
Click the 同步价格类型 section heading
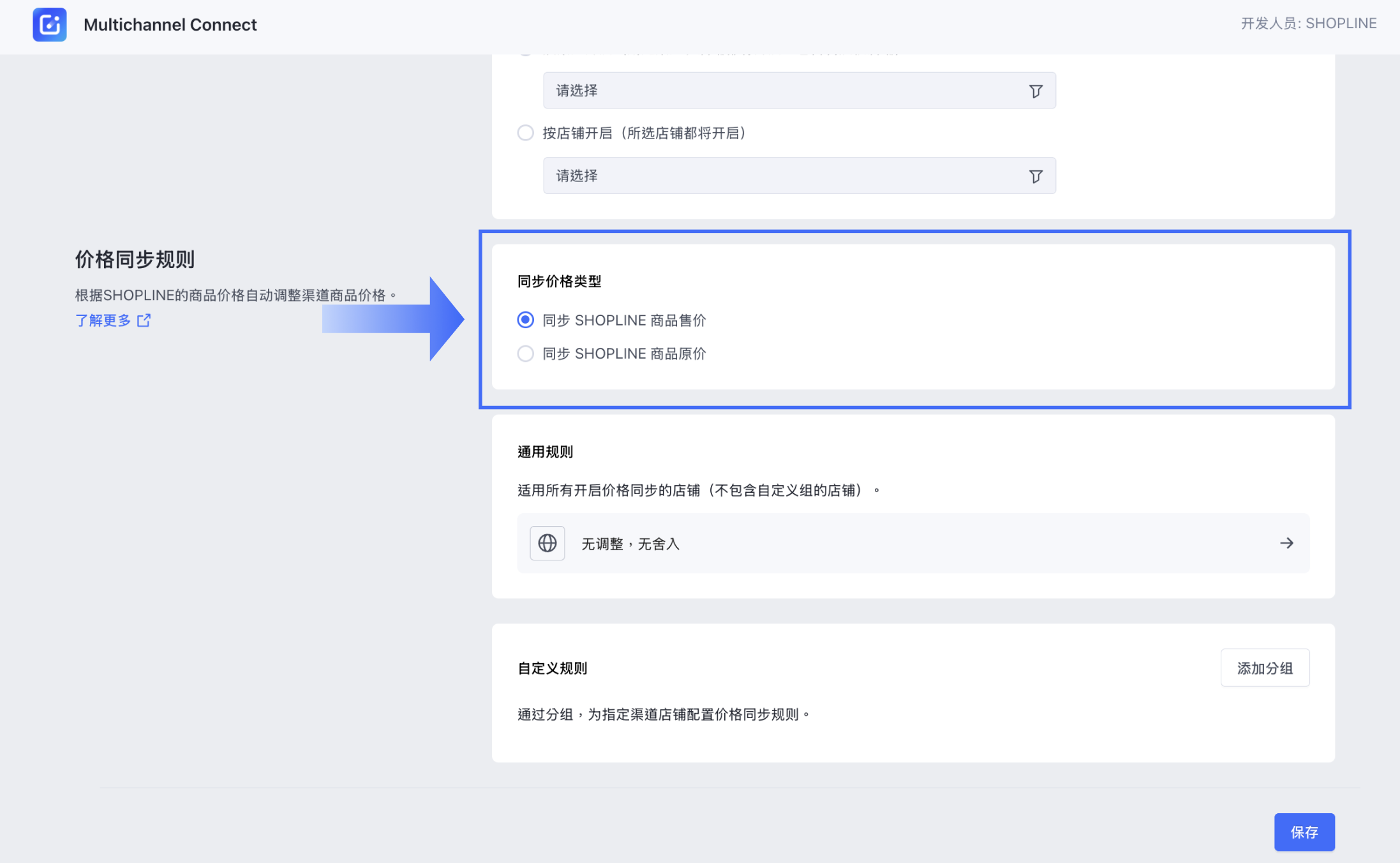(x=559, y=281)
